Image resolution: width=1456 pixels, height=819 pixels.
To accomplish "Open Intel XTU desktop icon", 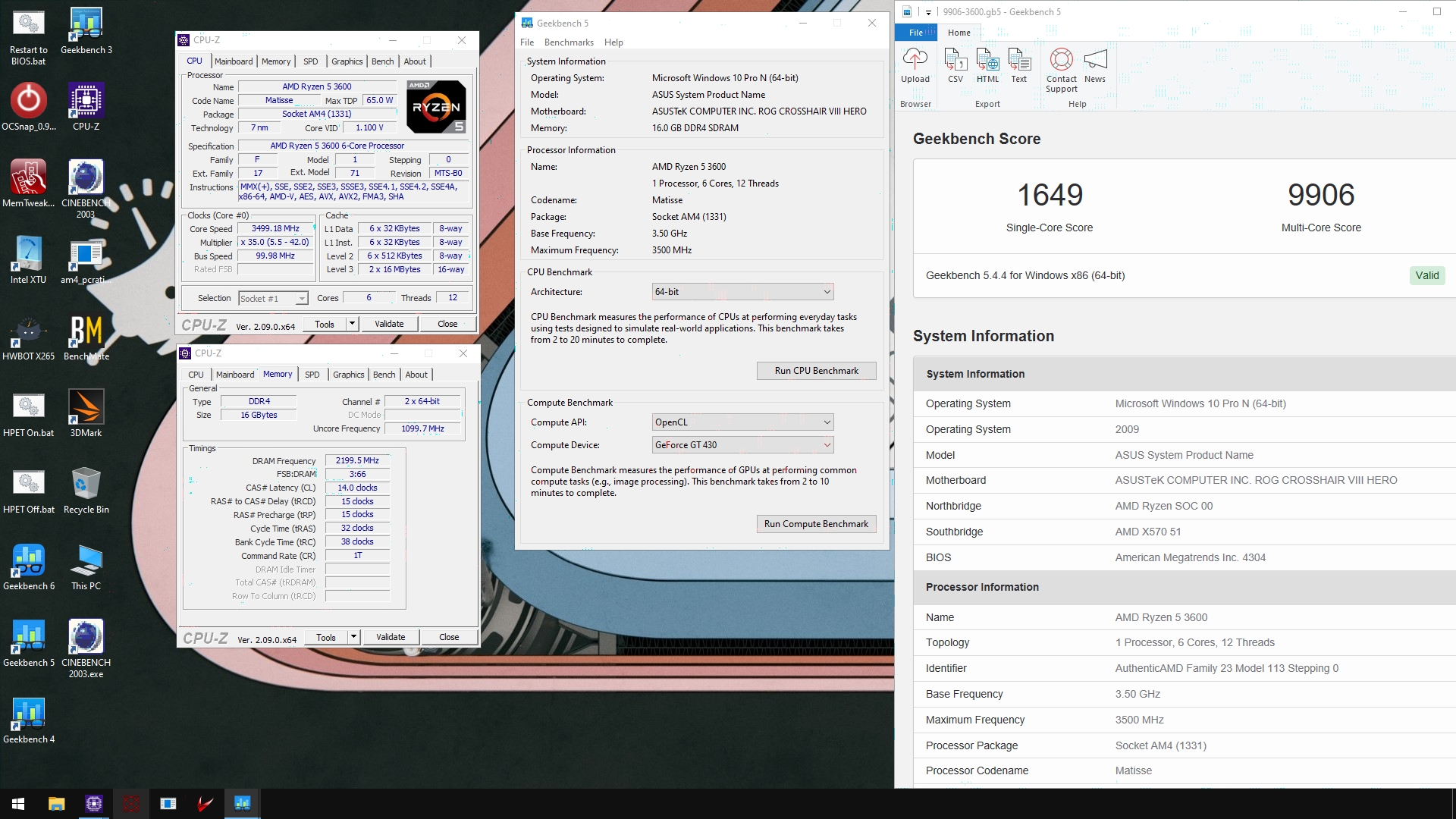I will coord(29,260).
